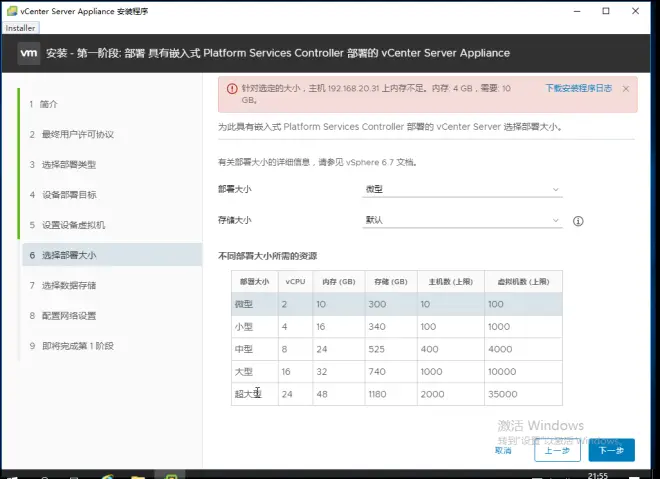Click the vCenter installer title bar icon
This screenshot has height=479, width=660.
point(12,11)
